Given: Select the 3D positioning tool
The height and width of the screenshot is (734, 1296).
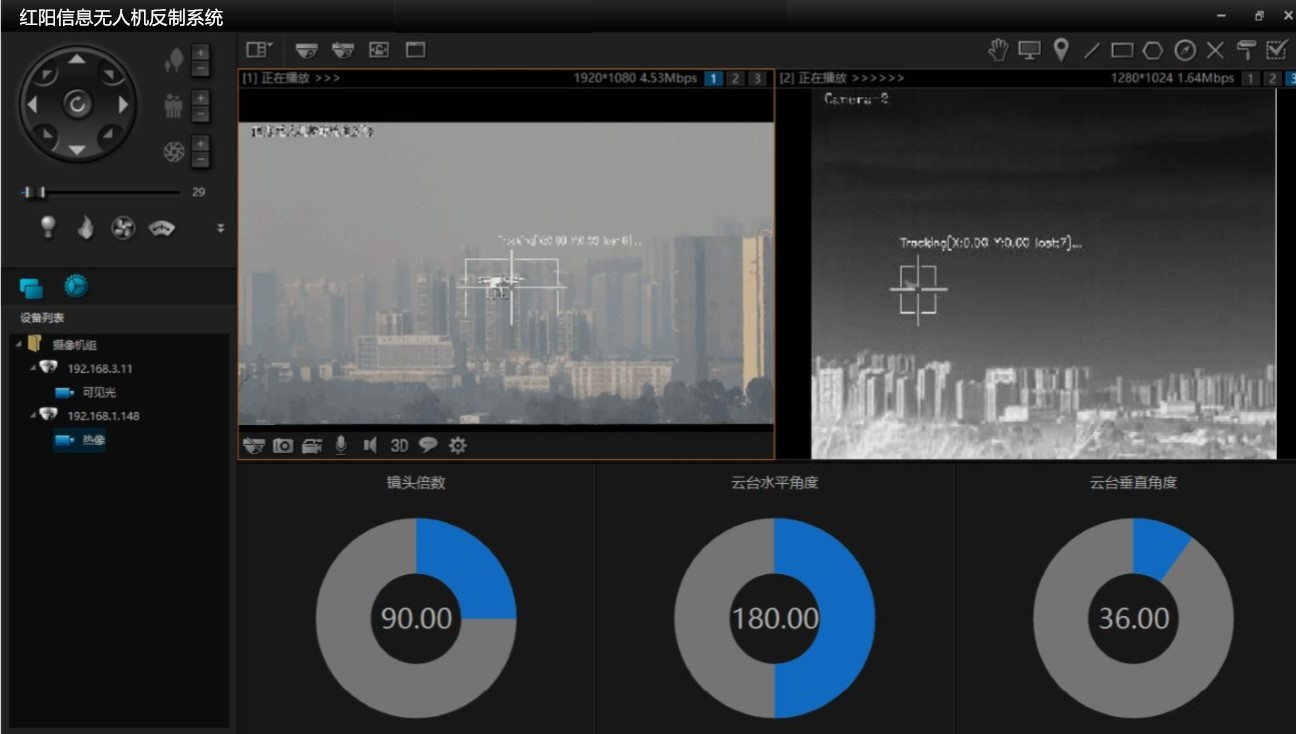Looking at the screenshot, I should click(400, 445).
